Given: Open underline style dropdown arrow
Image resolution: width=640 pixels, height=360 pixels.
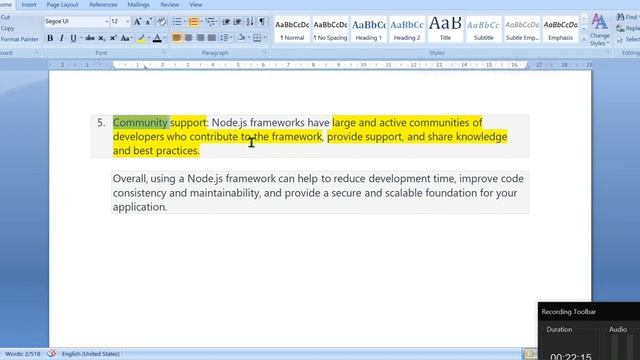Looking at the screenshot, I should (80, 38).
